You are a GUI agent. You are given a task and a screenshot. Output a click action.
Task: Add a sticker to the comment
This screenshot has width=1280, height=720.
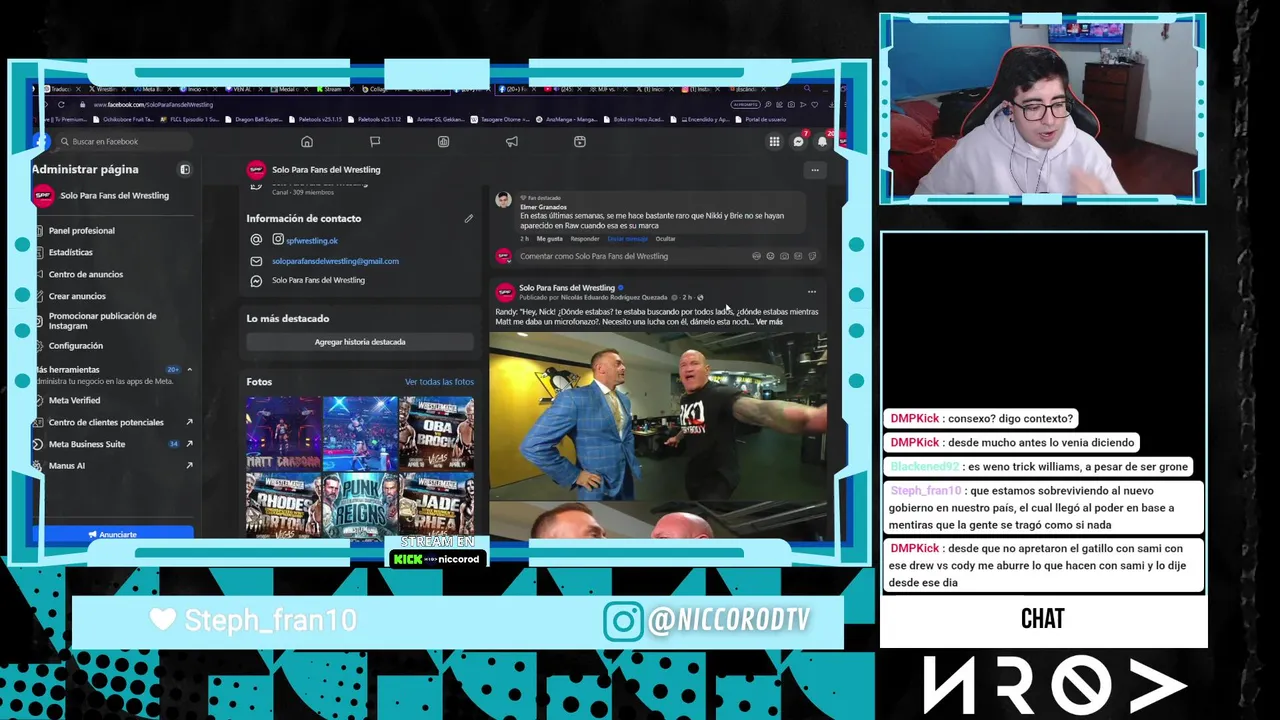[811, 256]
